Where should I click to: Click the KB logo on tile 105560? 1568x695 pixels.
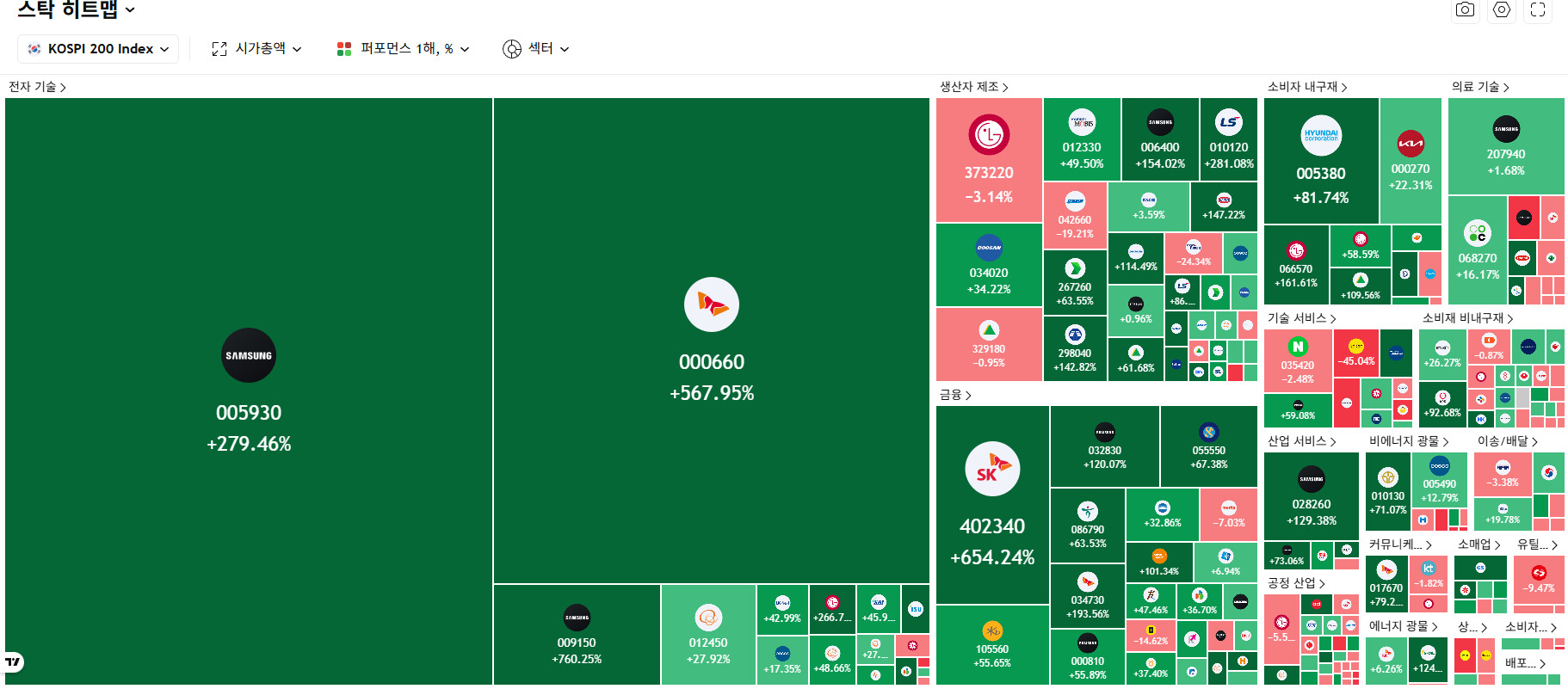click(x=992, y=631)
